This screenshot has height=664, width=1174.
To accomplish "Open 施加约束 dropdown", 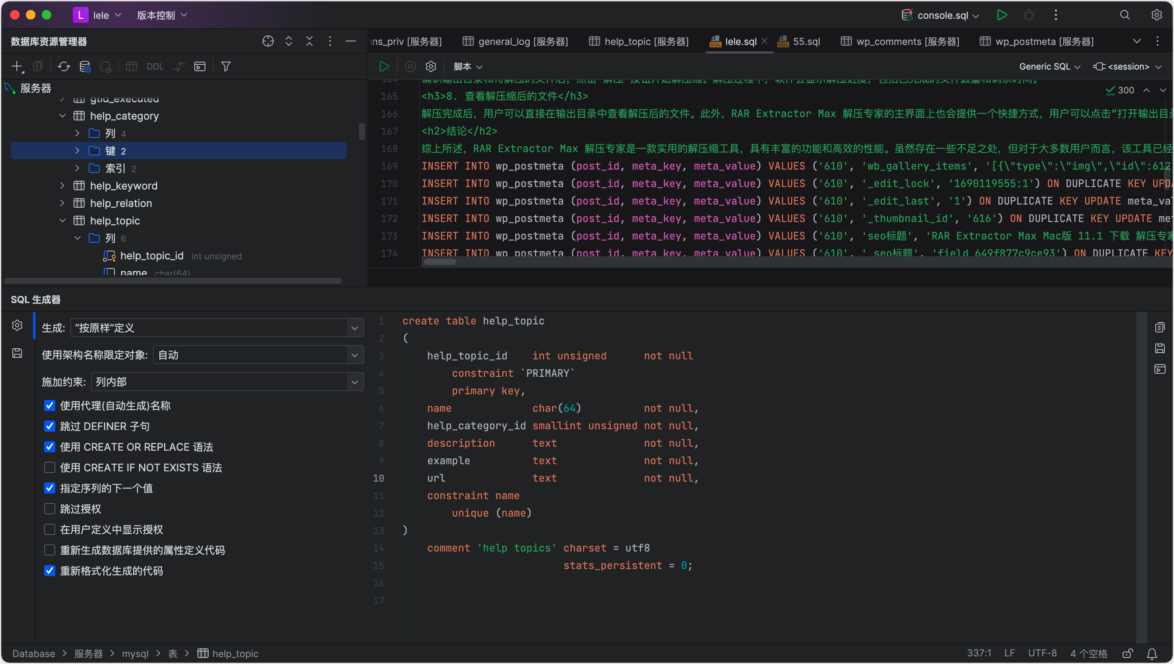I will [x=227, y=382].
